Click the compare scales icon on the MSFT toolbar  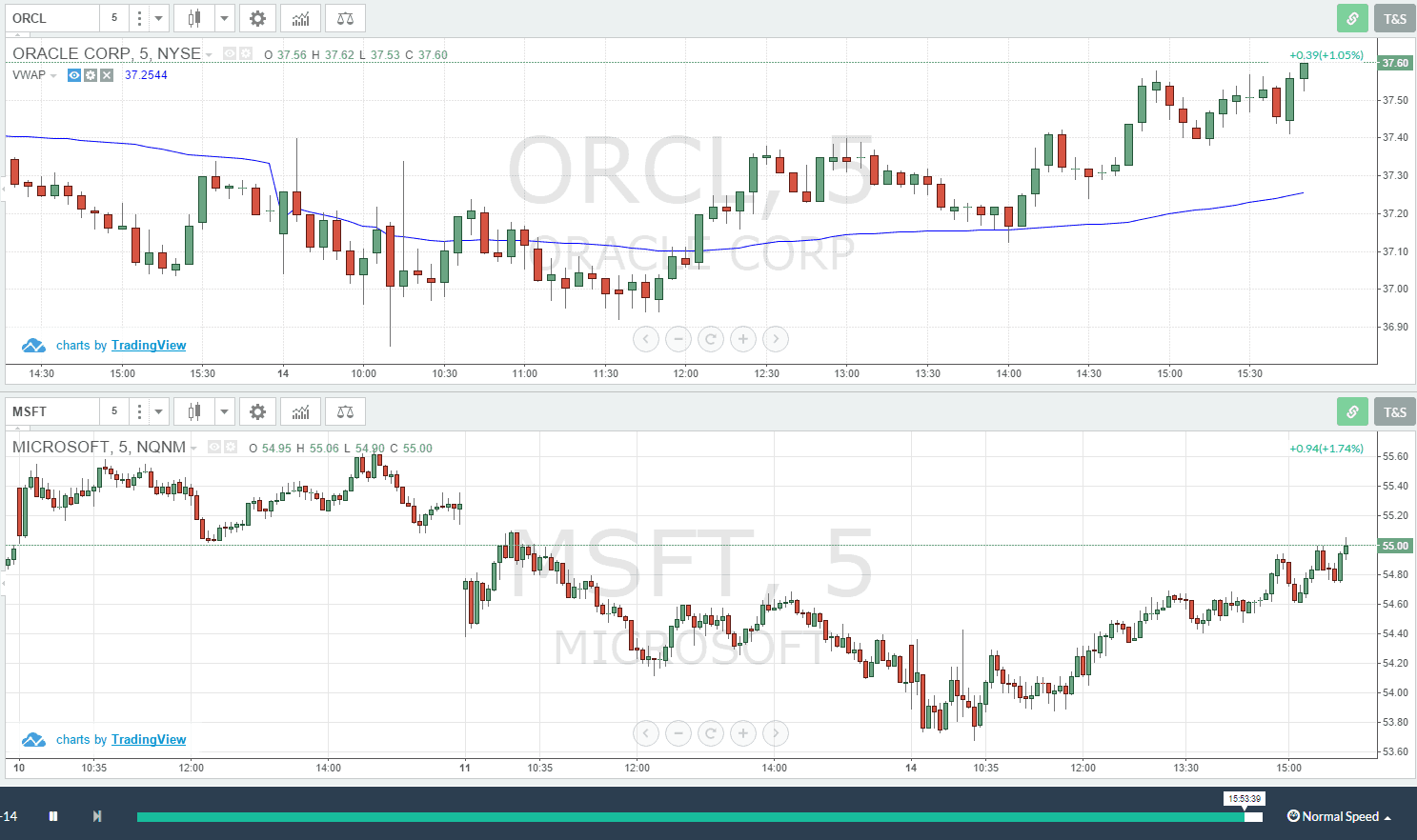pyautogui.click(x=344, y=411)
